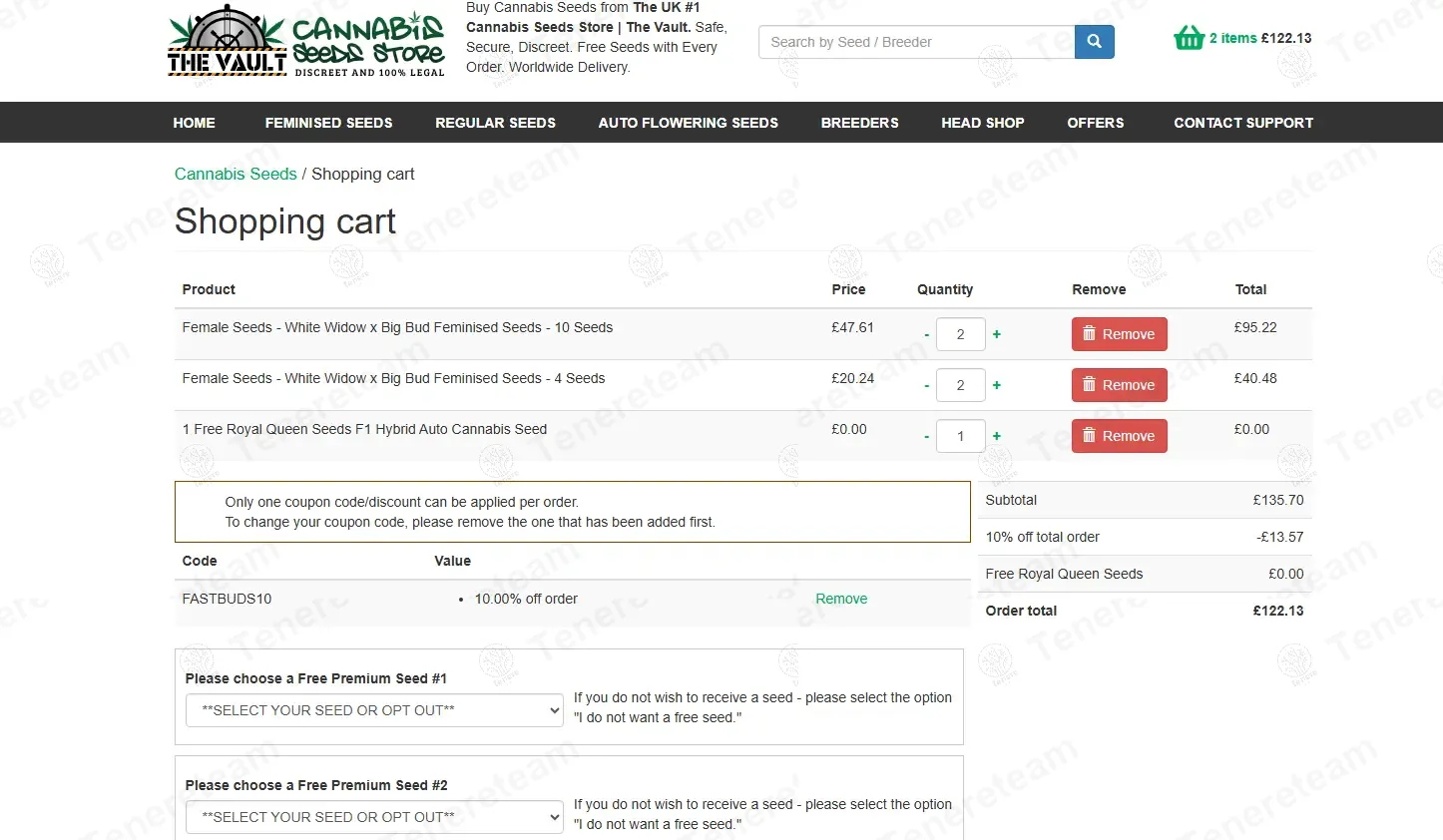Click the Subtotal £135.70 amount
The image size is (1443, 840).
pos(1278,500)
